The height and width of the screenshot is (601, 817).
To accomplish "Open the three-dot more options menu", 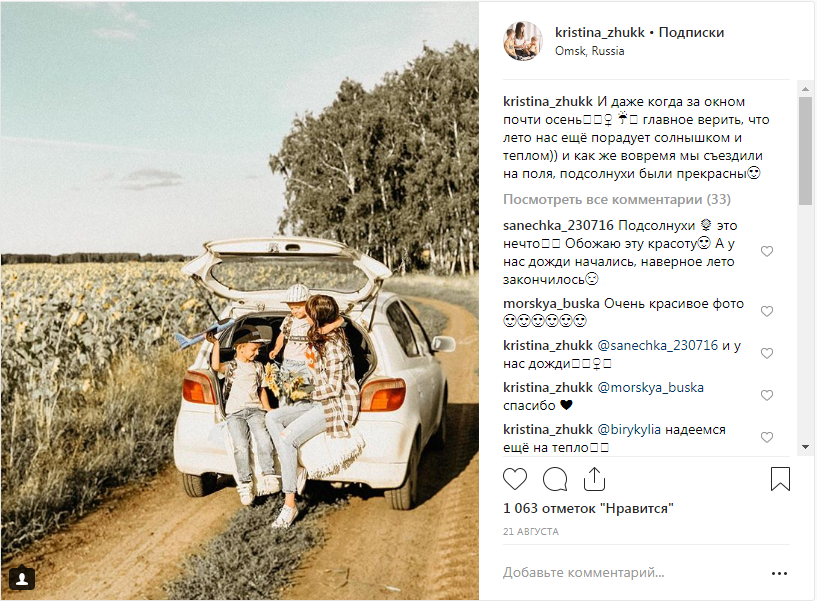I will (779, 573).
